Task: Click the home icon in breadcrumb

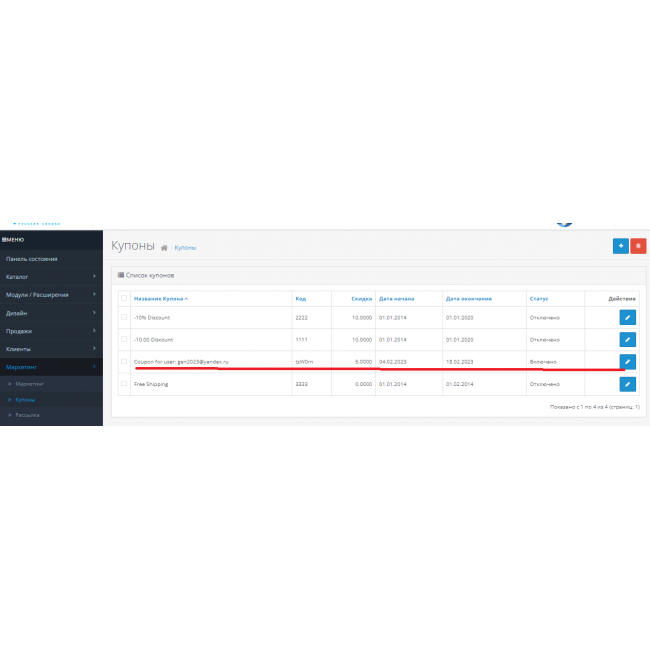Action: click(x=164, y=248)
